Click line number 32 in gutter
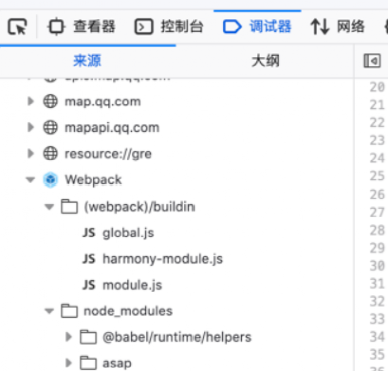 [377, 301]
